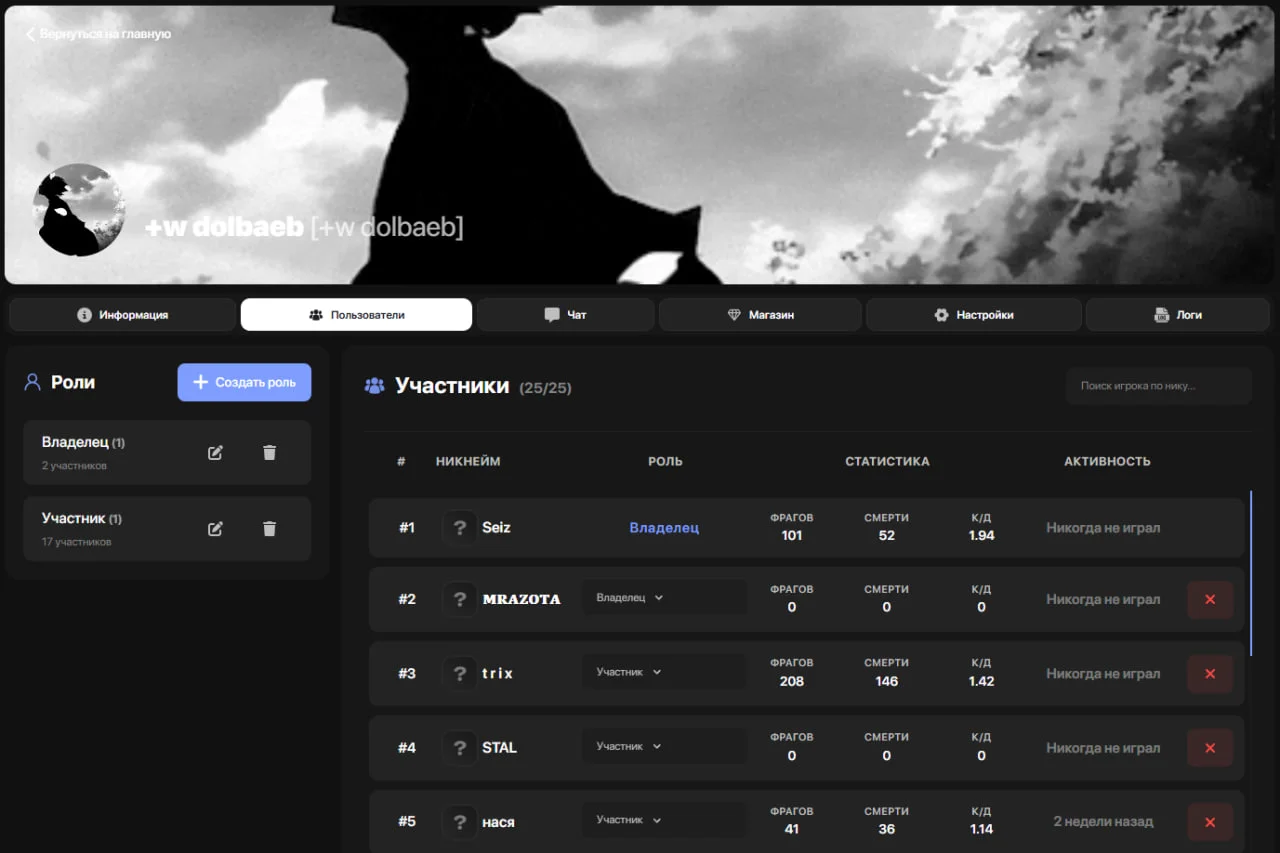Select the Владелец role card
1280x853 pixels.
pyautogui.click(x=167, y=453)
